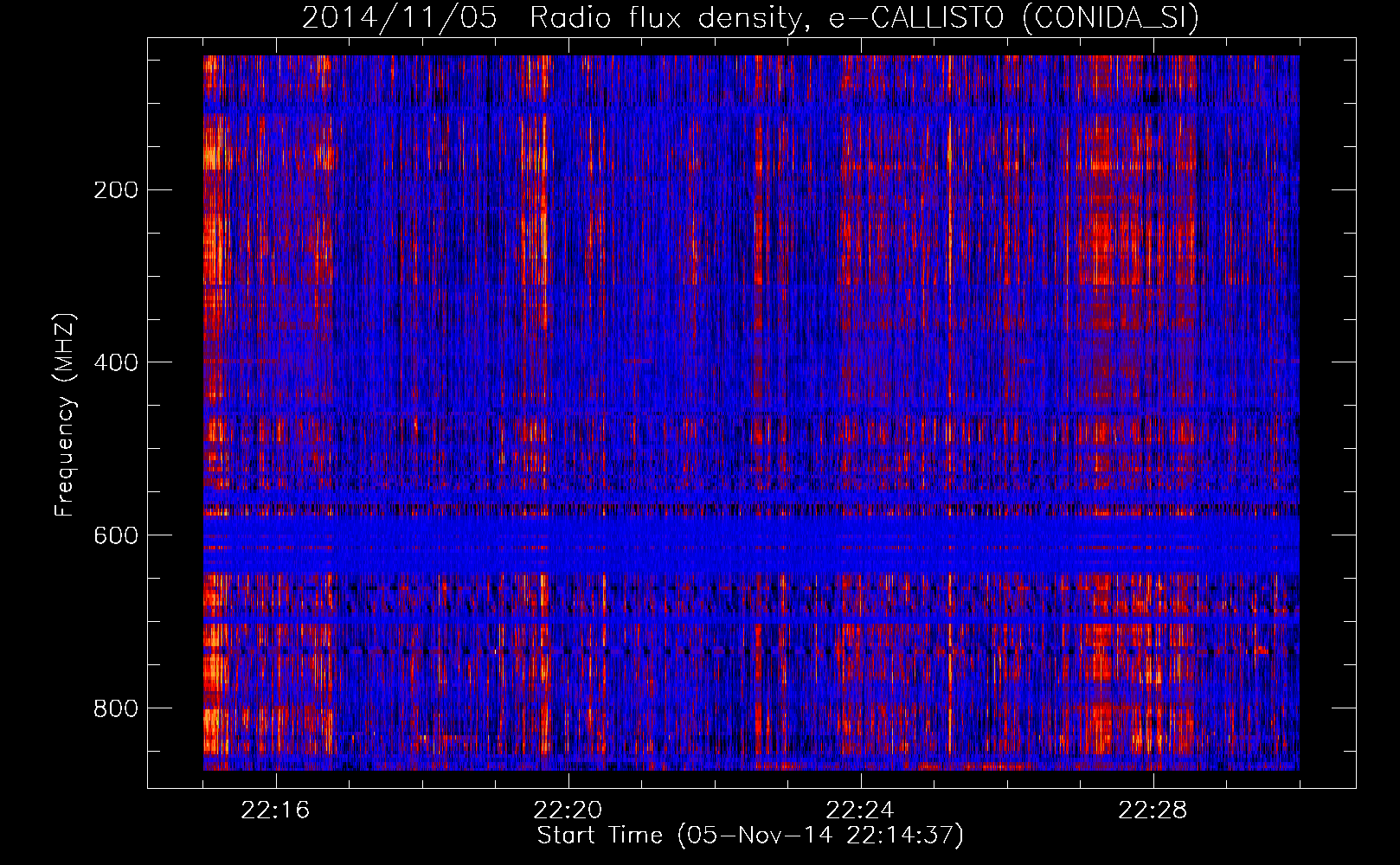Click the 200 frequency tick label

pyautogui.click(x=116, y=190)
